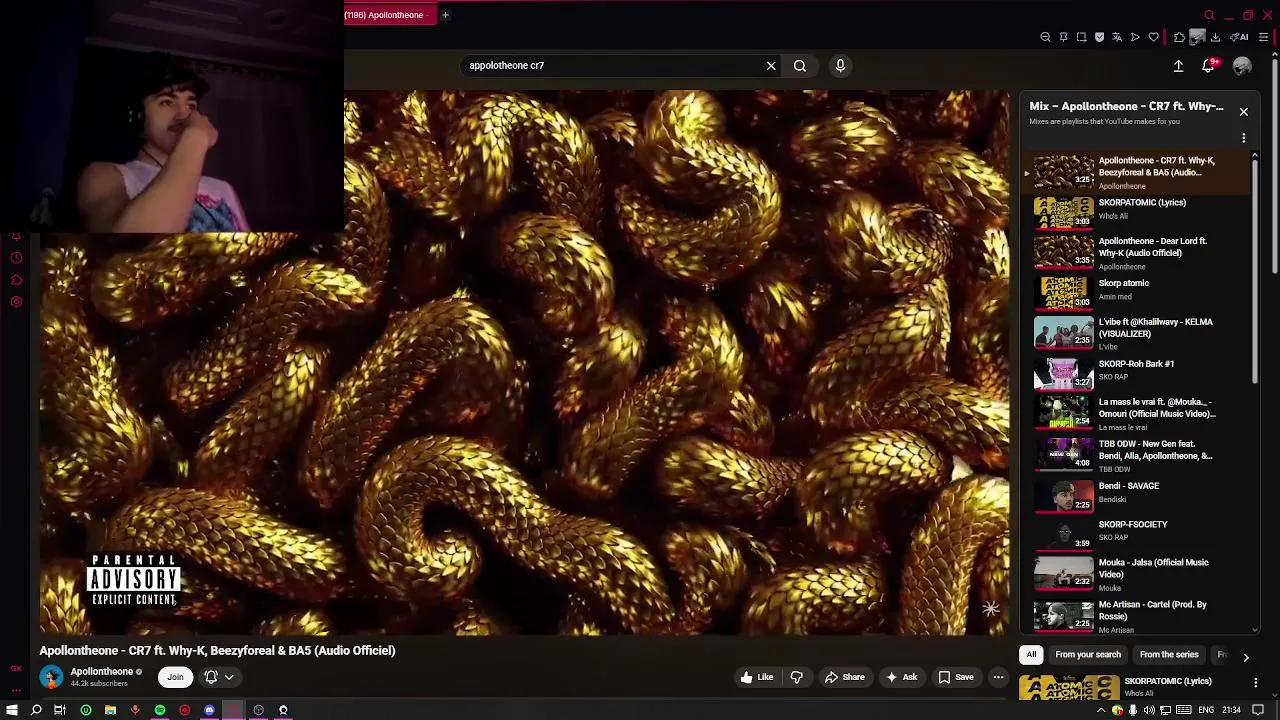Image resolution: width=1280 pixels, height=720 pixels.
Task: Open the more actions ellipsis button
Action: pos(998,677)
